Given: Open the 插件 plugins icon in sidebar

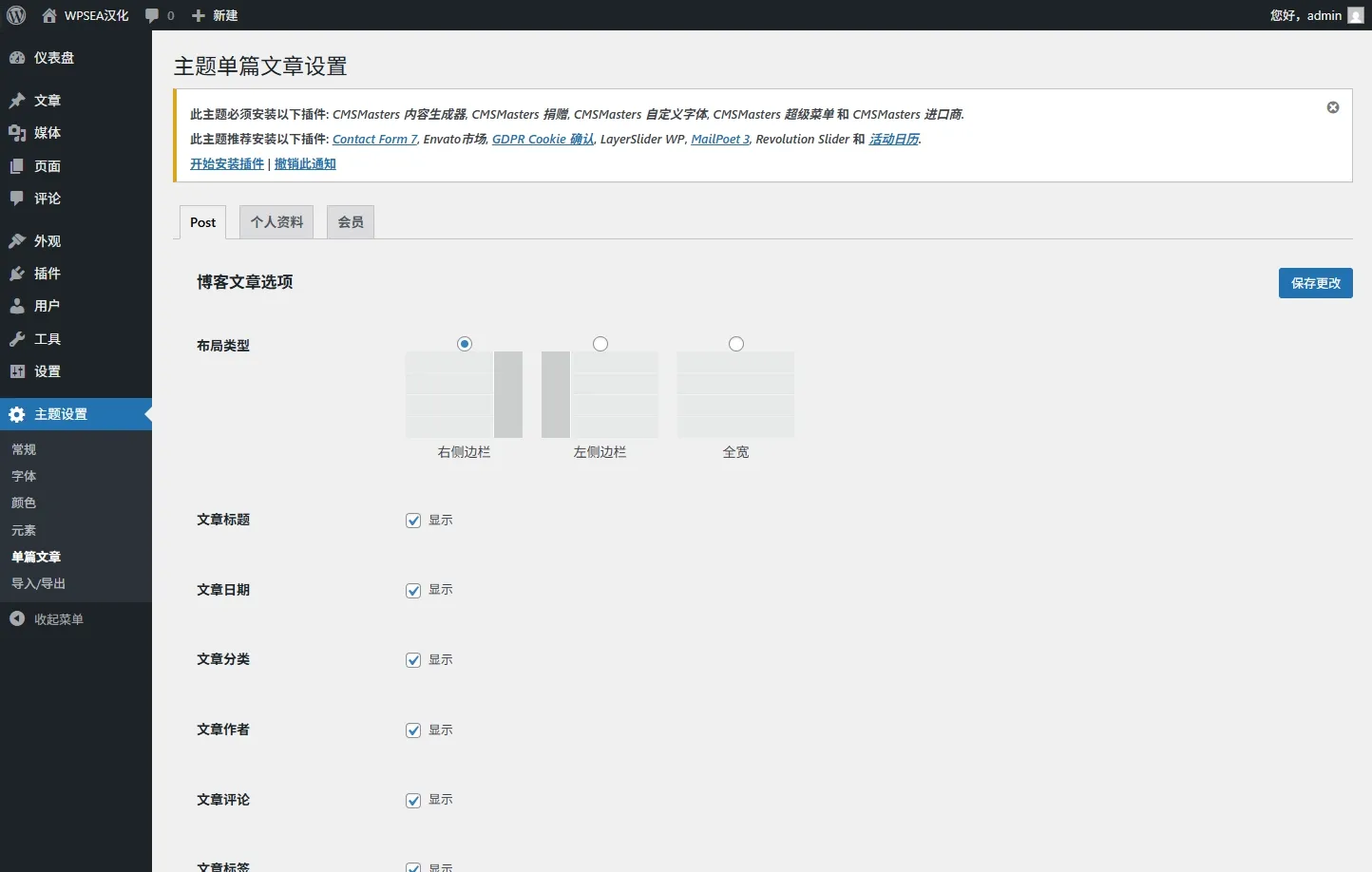Looking at the screenshot, I should tap(17, 274).
